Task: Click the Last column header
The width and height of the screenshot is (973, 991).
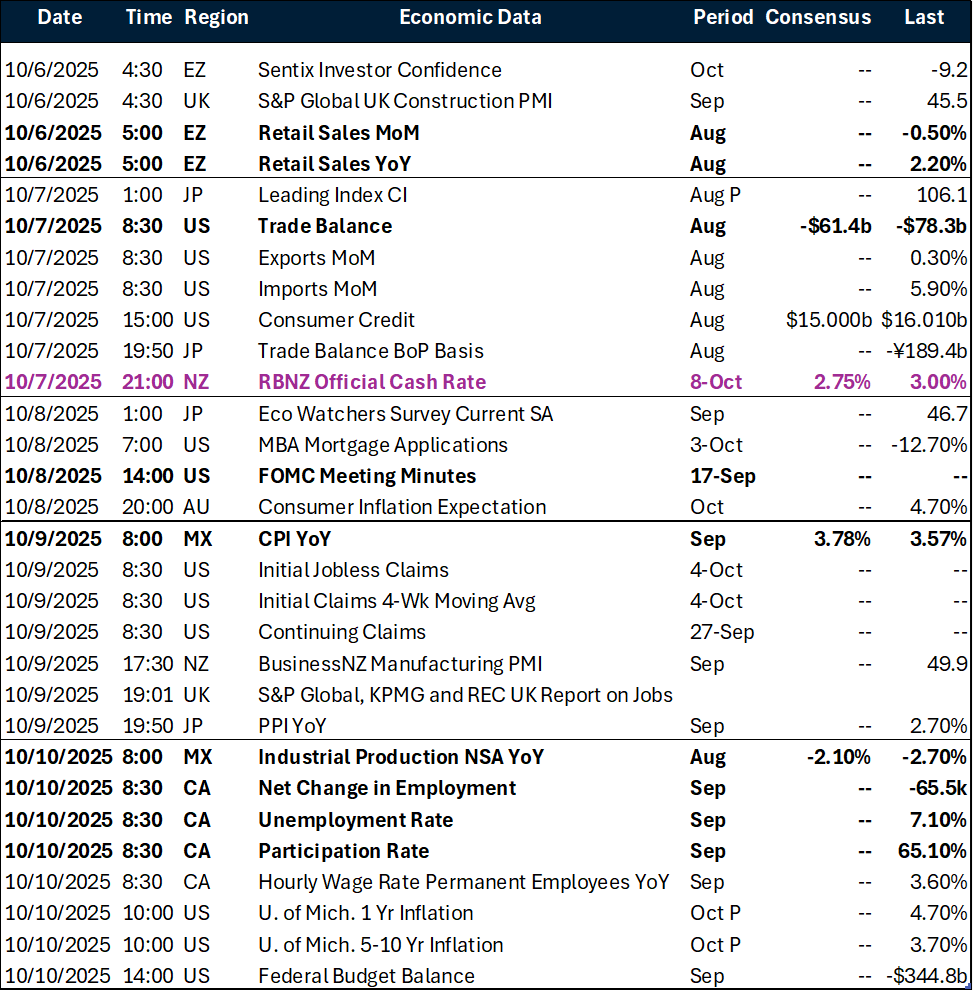Action: [x=923, y=17]
